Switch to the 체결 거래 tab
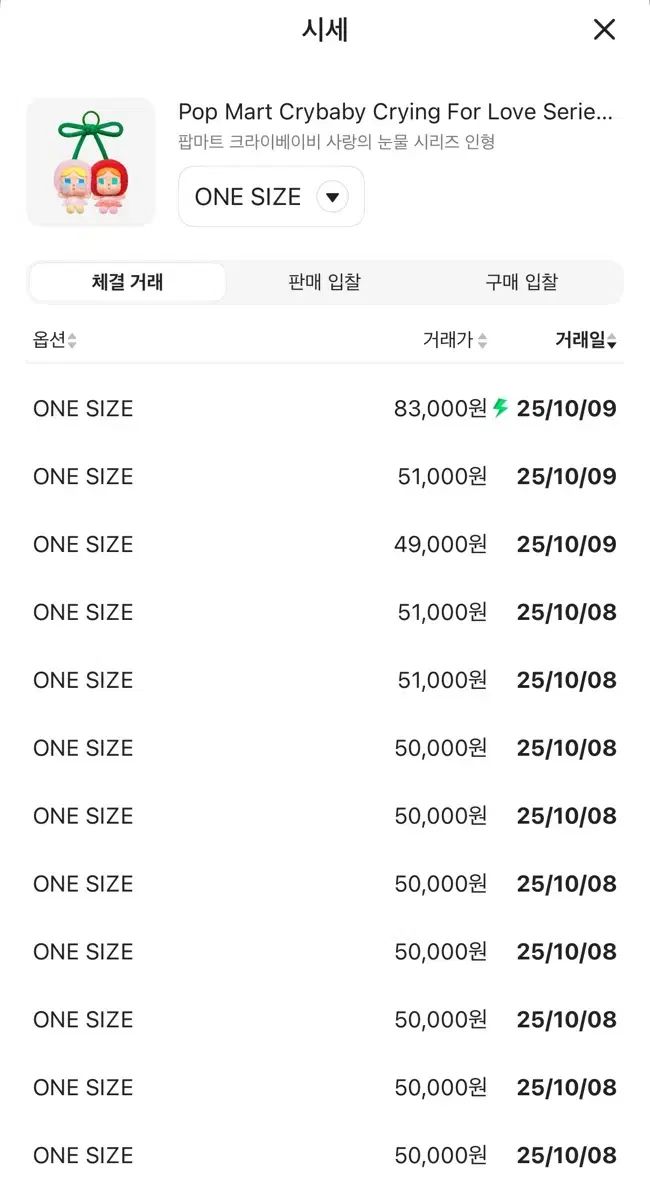The width and height of the screenshot is (650, 1200). (x=127, y=283)
